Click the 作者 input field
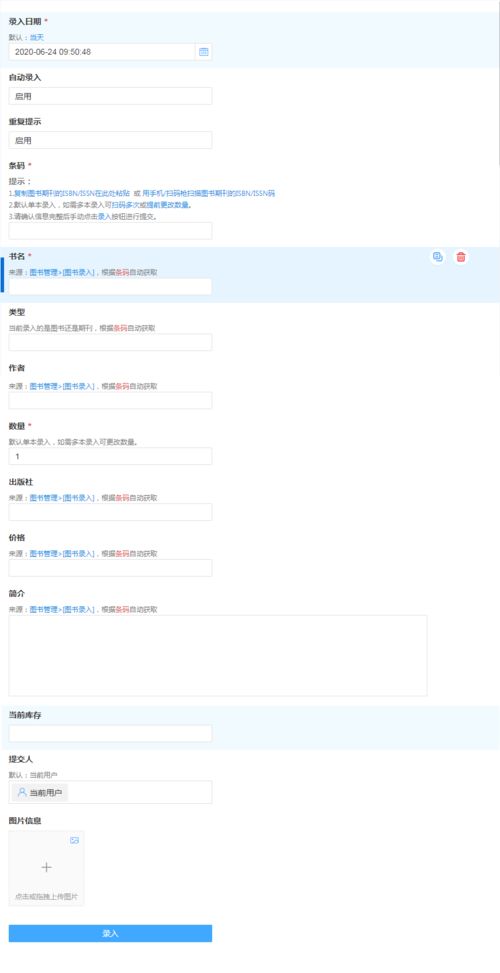The height and width of the screenshot is (973, 500). pos(110,400)
